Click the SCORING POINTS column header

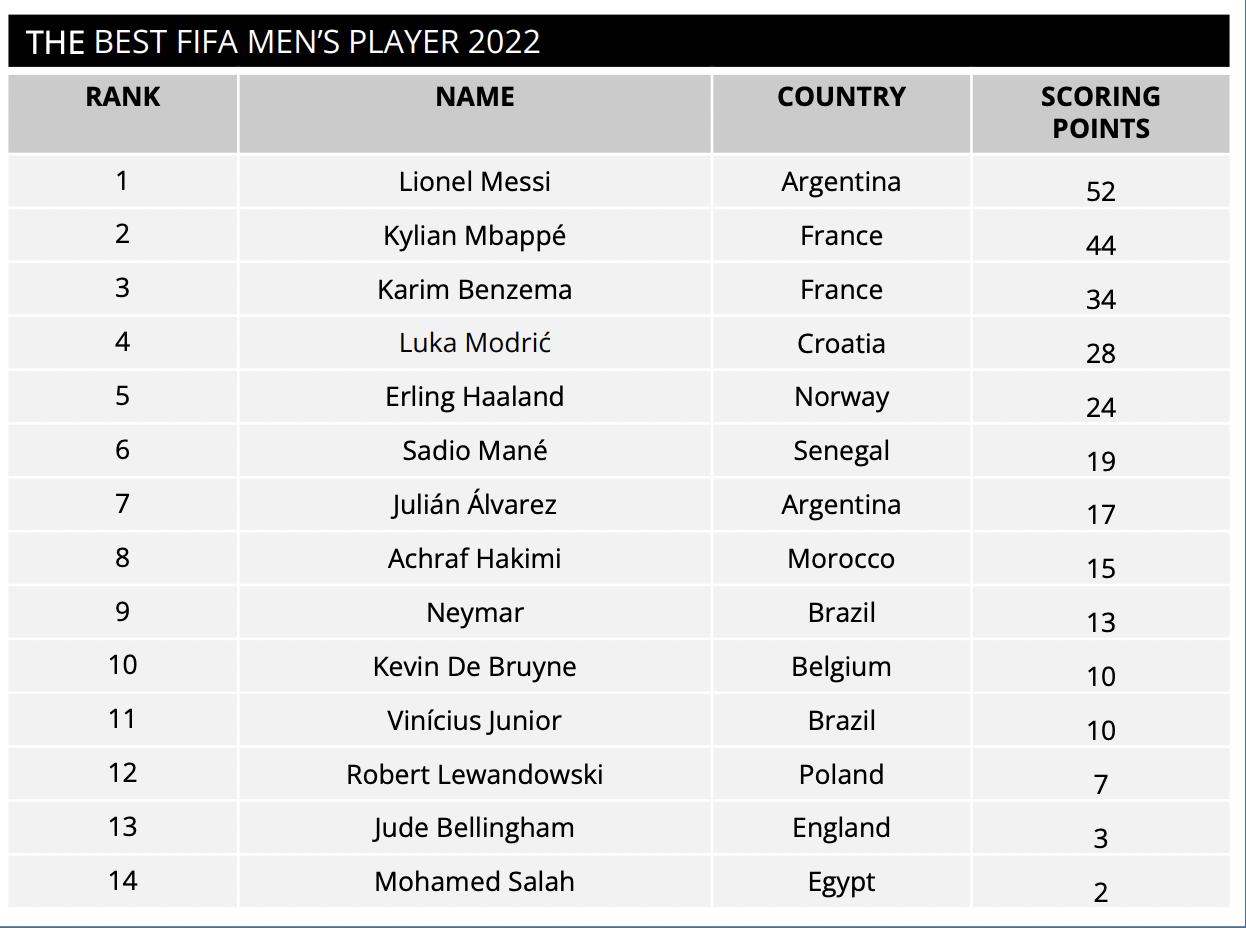[x=1100, y=112]
